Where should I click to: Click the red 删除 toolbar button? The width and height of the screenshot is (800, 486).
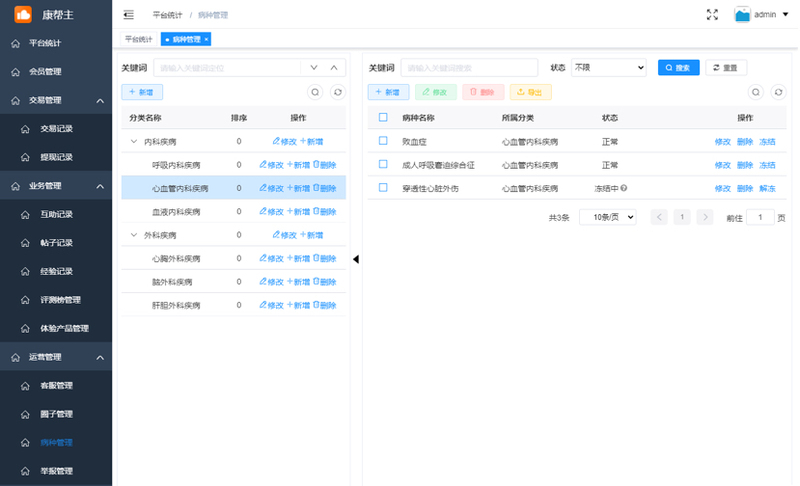[x=483, y=92]
